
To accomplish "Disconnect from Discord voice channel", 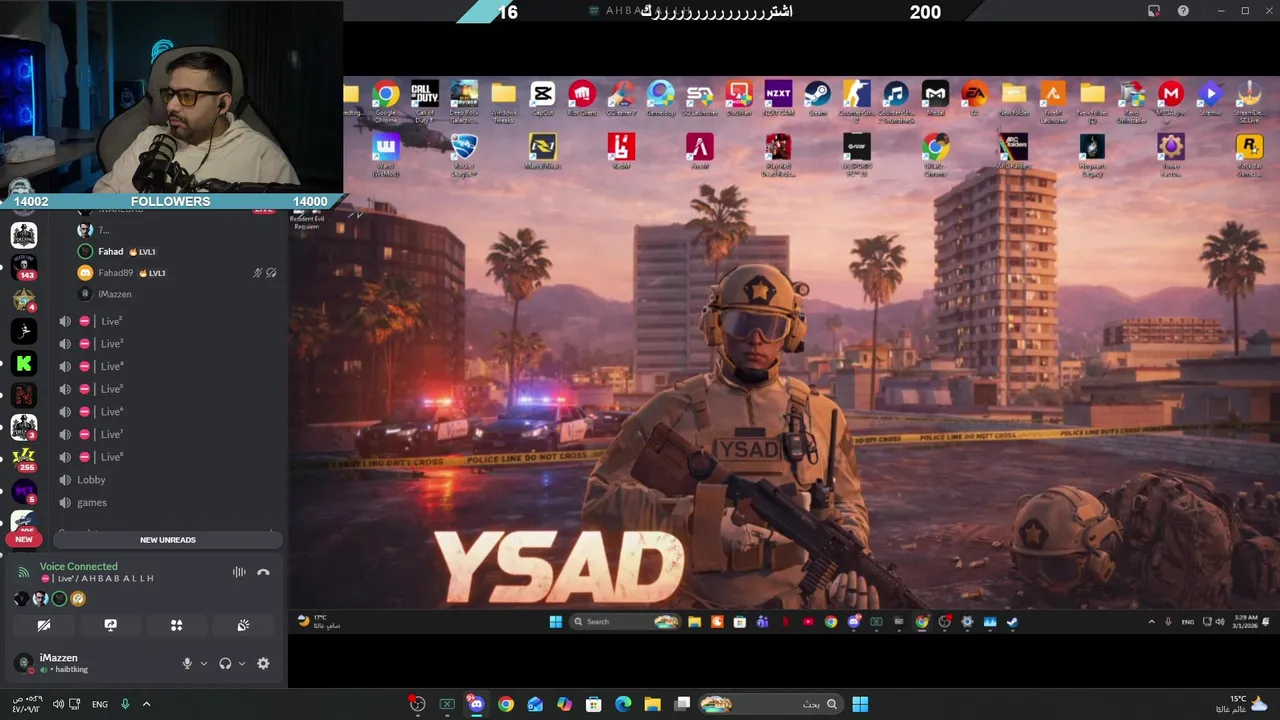I will [263, 572].
